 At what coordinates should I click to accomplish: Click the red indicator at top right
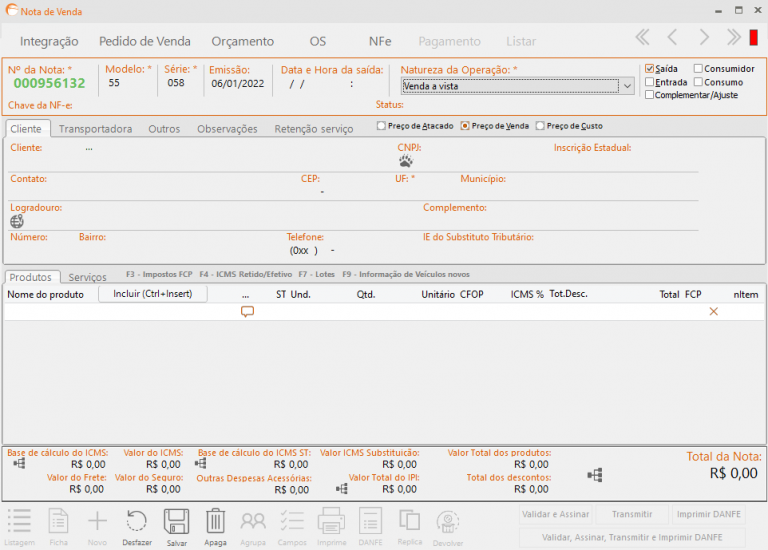753,40
